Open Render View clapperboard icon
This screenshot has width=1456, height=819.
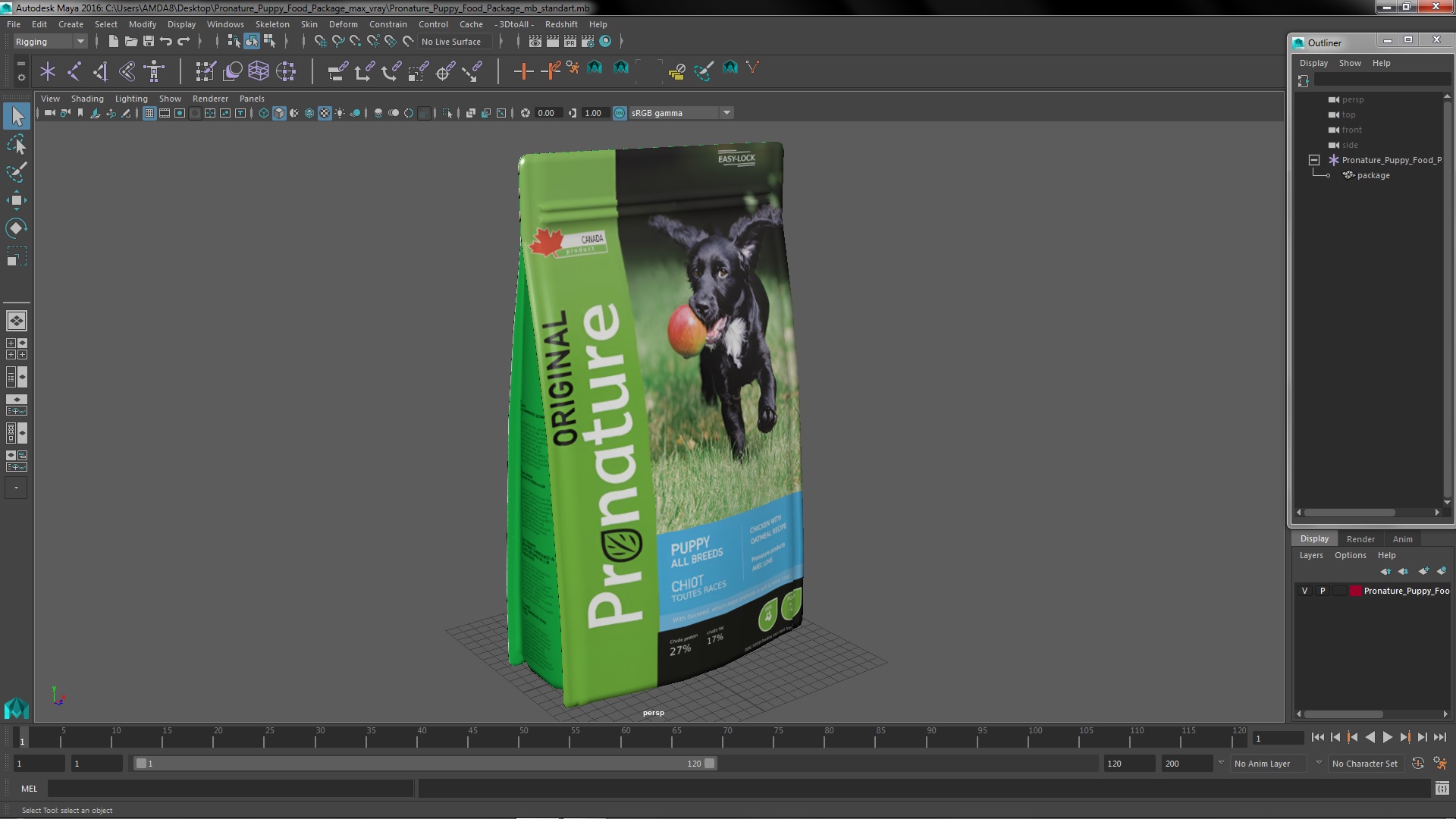pyautogui.click(x=535, y=41)
